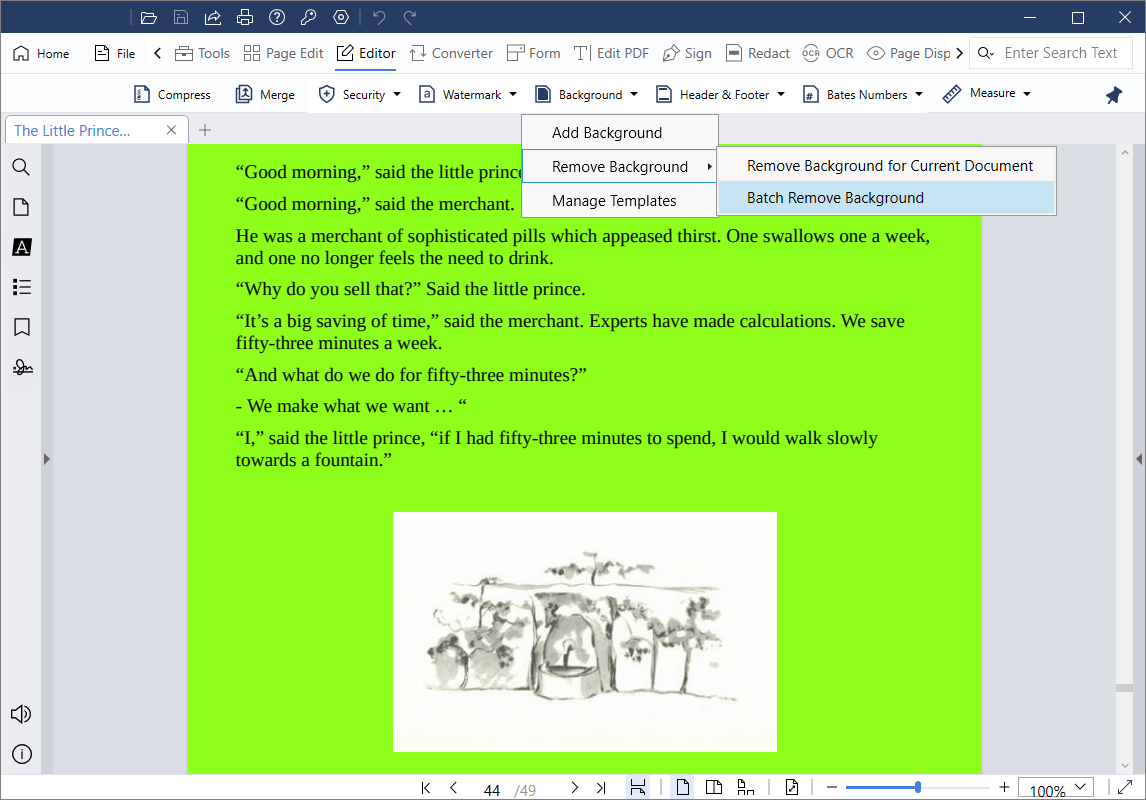Screen dimensions: 1146x800
Task: Expand the Measure dropdown
Action: (1027, 94)
